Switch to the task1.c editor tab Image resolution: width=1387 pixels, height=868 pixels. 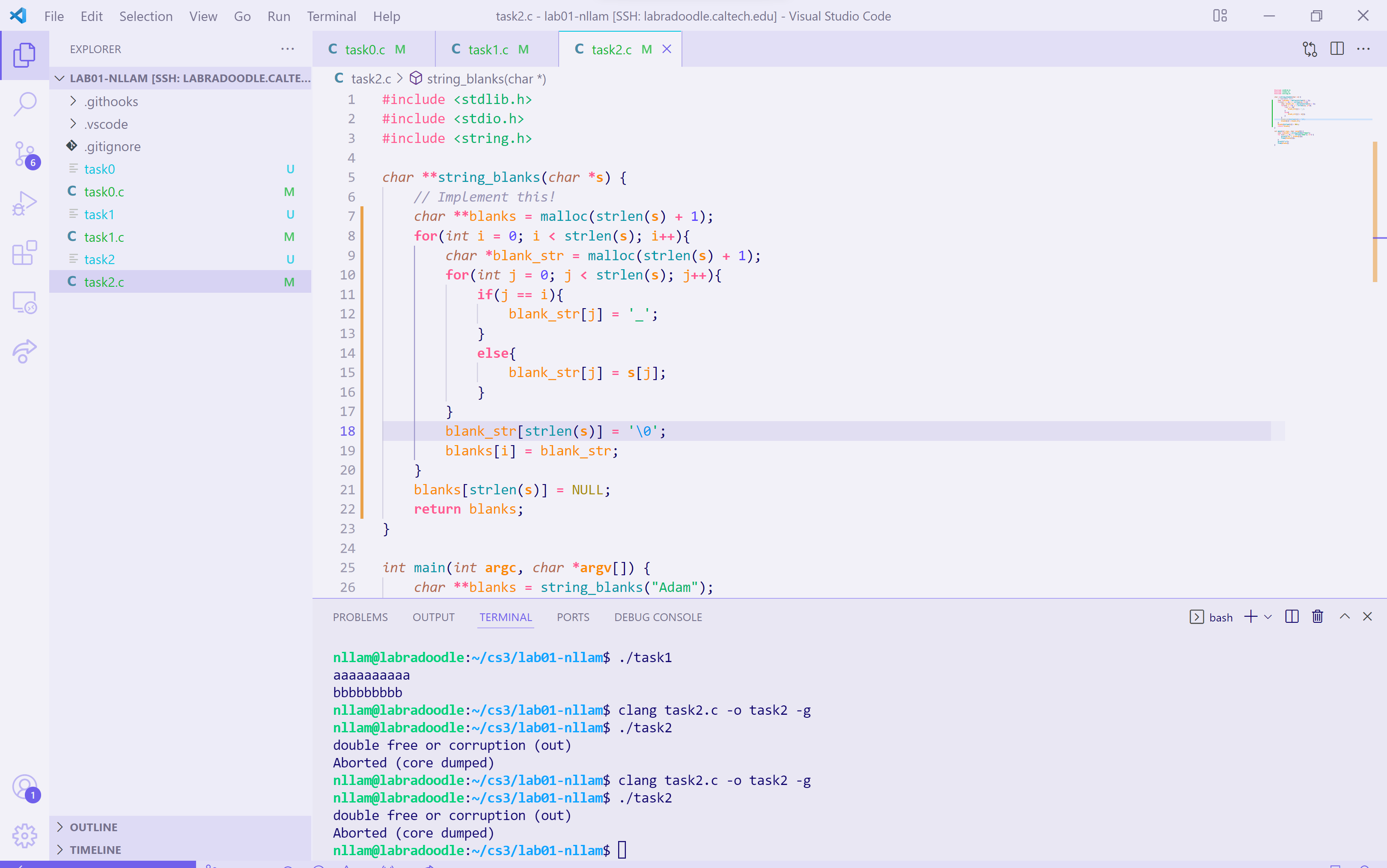coord(488,49)
